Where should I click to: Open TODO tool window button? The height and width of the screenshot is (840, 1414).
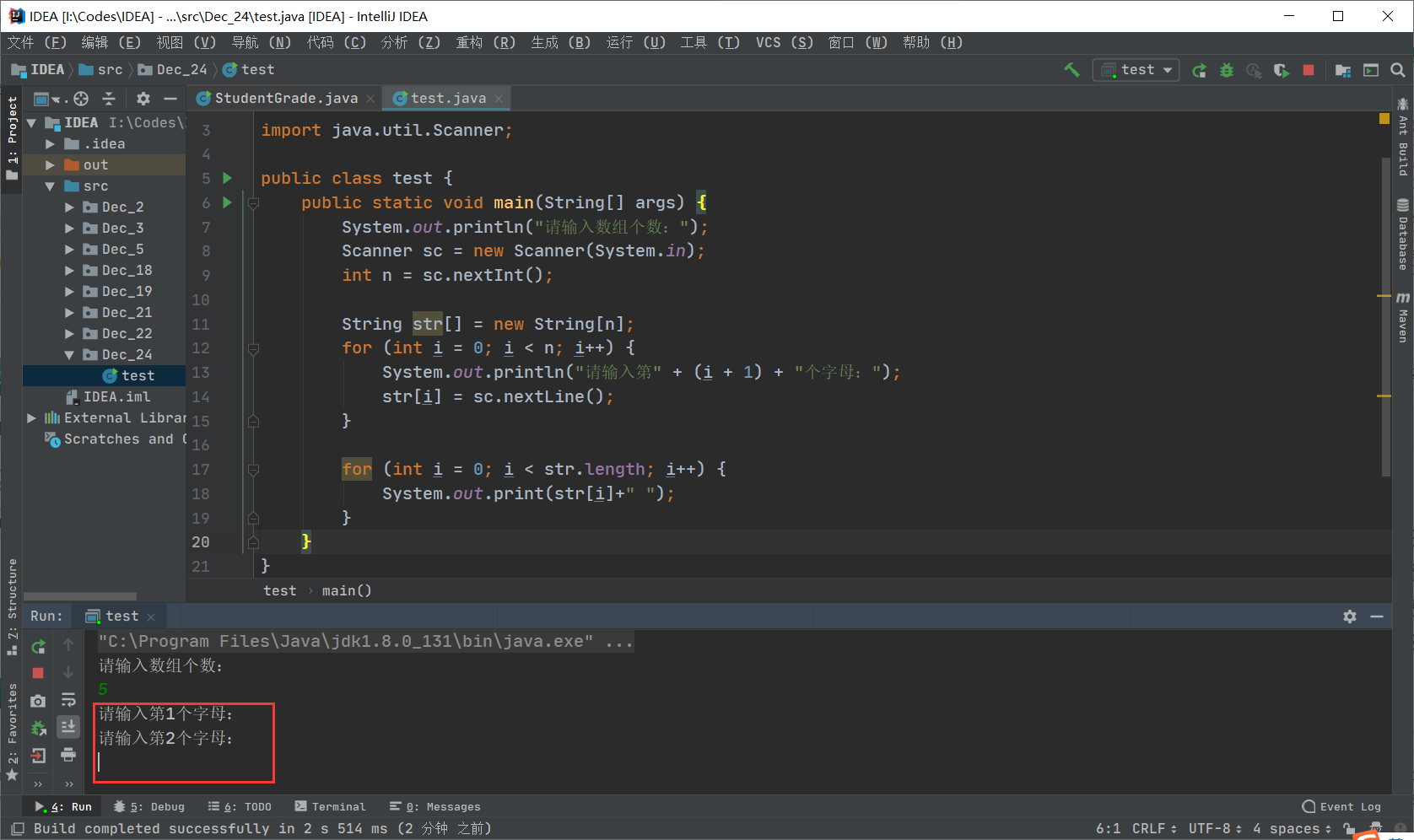point(240,807)
